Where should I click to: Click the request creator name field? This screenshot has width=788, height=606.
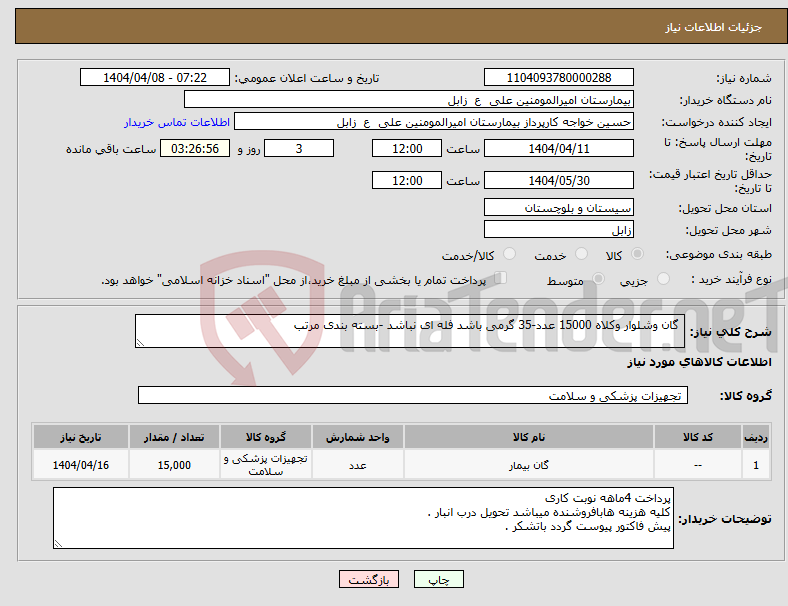tap(434, 122)
